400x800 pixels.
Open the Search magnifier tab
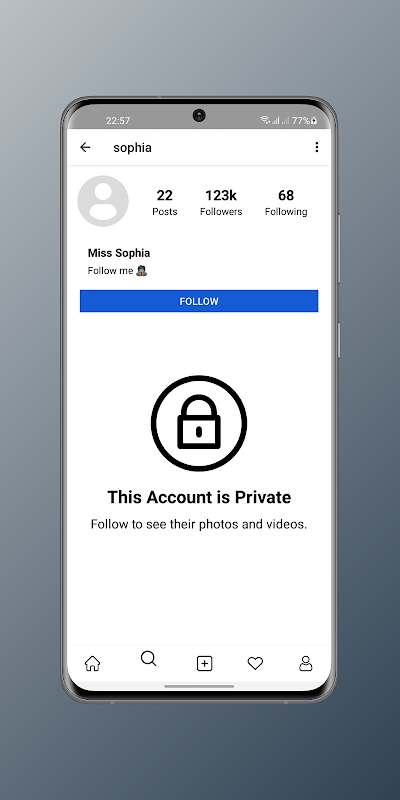pyautogui.click(x=148, y=659)
